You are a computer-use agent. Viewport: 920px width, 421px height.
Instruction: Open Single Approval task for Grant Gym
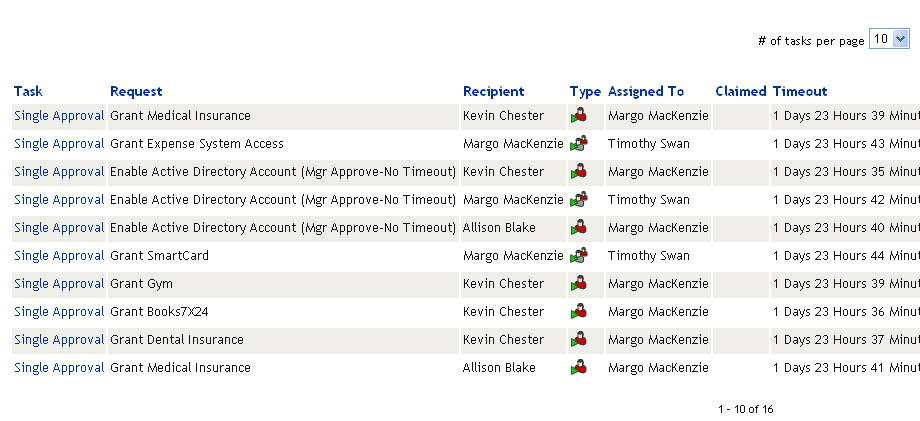pos(59,284)
